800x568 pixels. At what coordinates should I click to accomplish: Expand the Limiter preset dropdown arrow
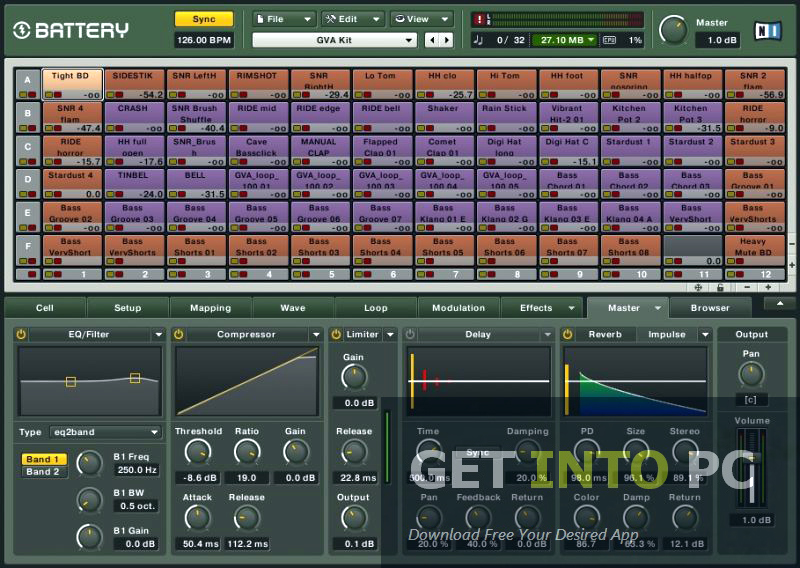[x=390, y=335]
